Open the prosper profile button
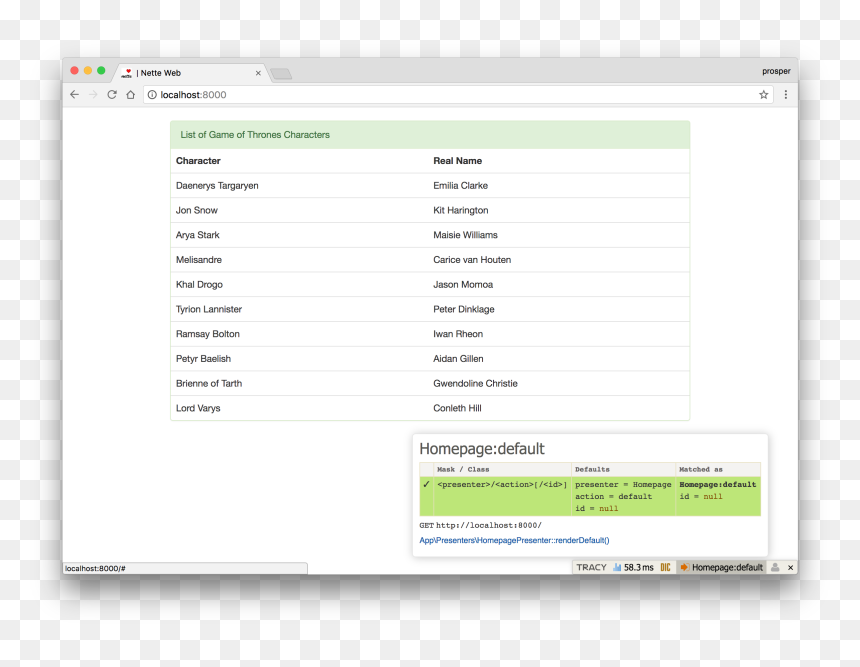860x667 pixels. click(x=776, y=71)
